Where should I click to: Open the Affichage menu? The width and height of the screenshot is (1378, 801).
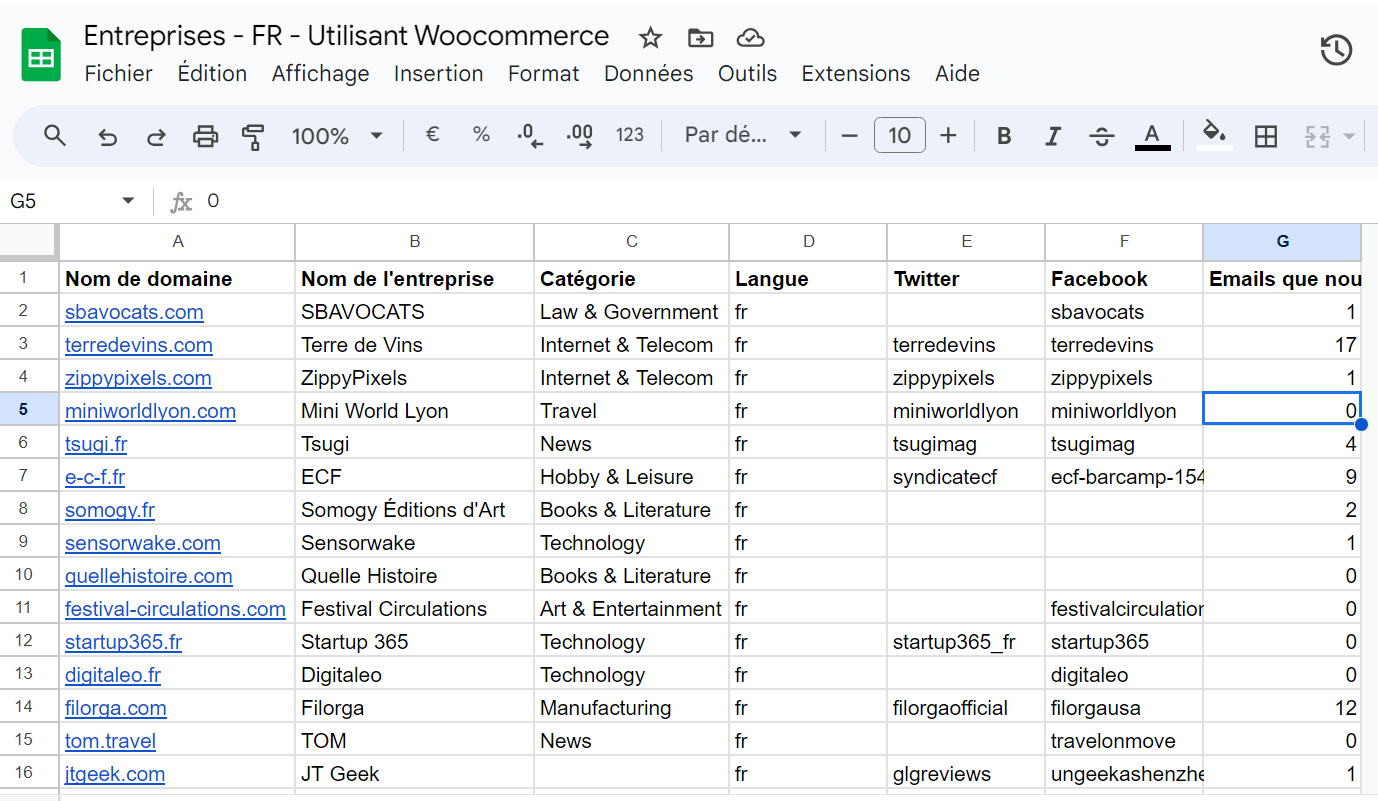pos(321,73)
